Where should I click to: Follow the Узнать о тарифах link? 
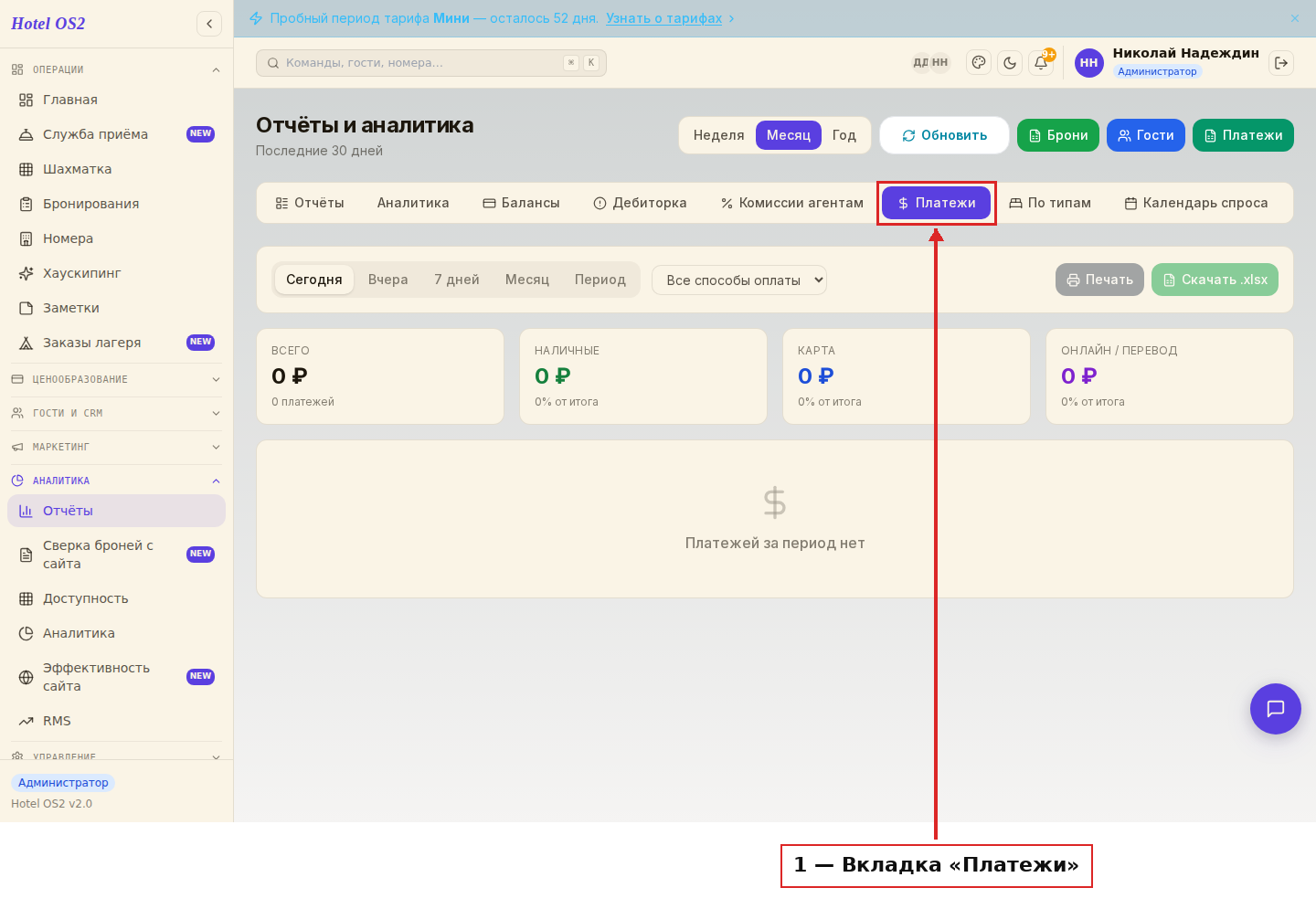tap(664, 18)
